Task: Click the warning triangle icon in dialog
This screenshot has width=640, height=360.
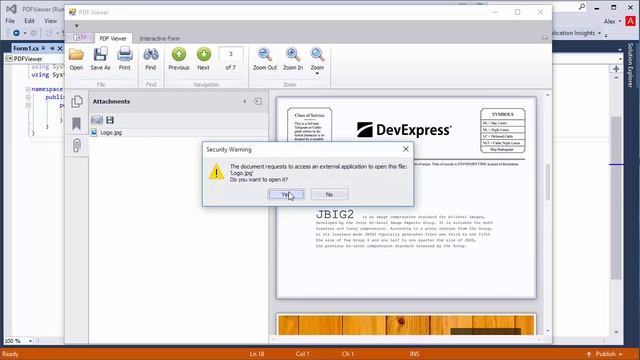Action: [x=216, y=172]
